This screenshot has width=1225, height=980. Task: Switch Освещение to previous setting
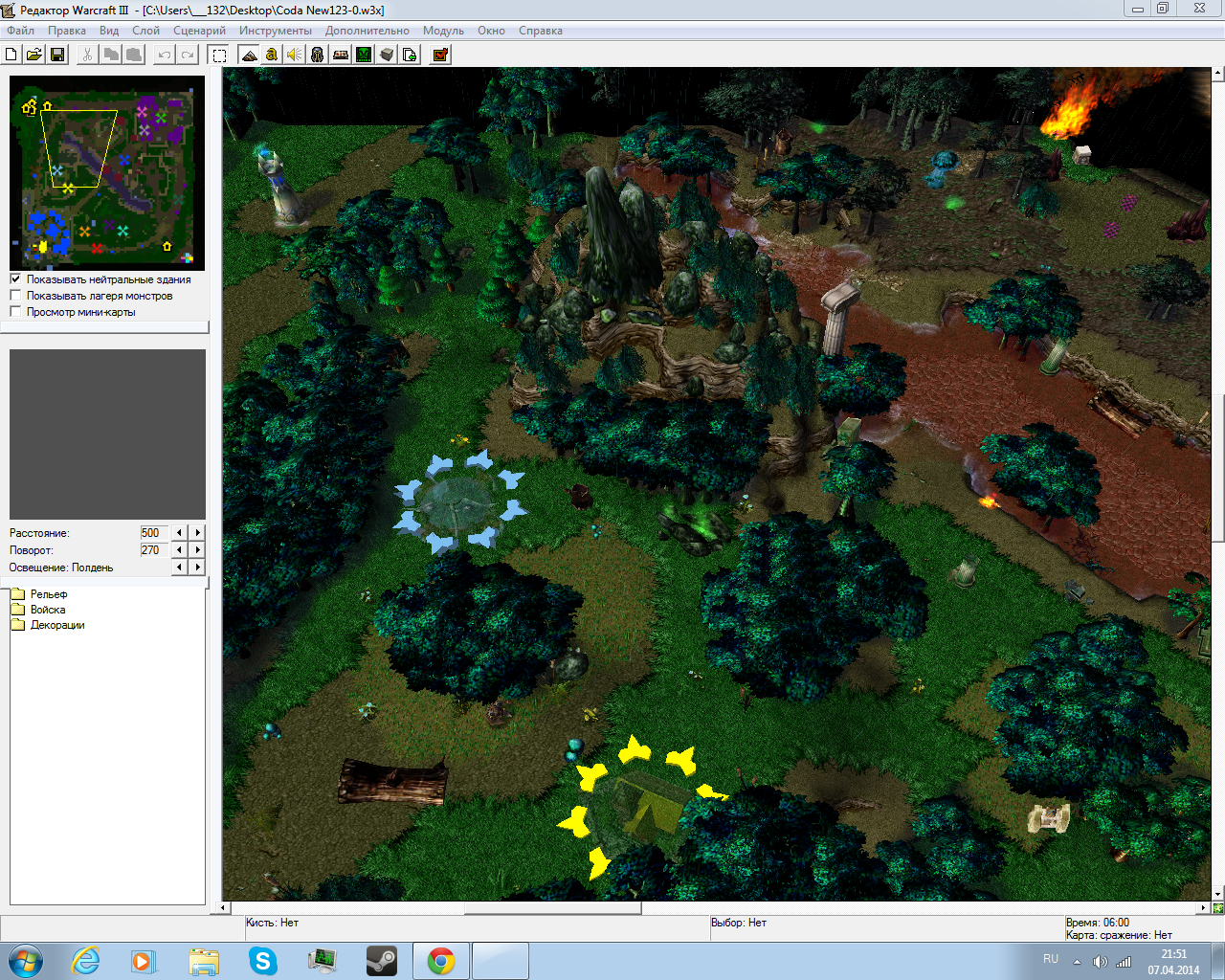(179, 568)
